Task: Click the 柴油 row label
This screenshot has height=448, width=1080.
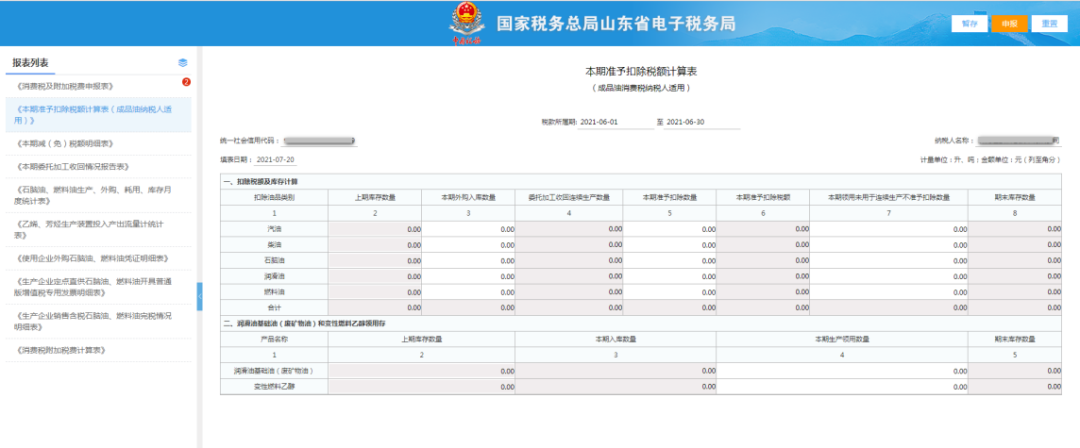Action: tap(274, 244)
